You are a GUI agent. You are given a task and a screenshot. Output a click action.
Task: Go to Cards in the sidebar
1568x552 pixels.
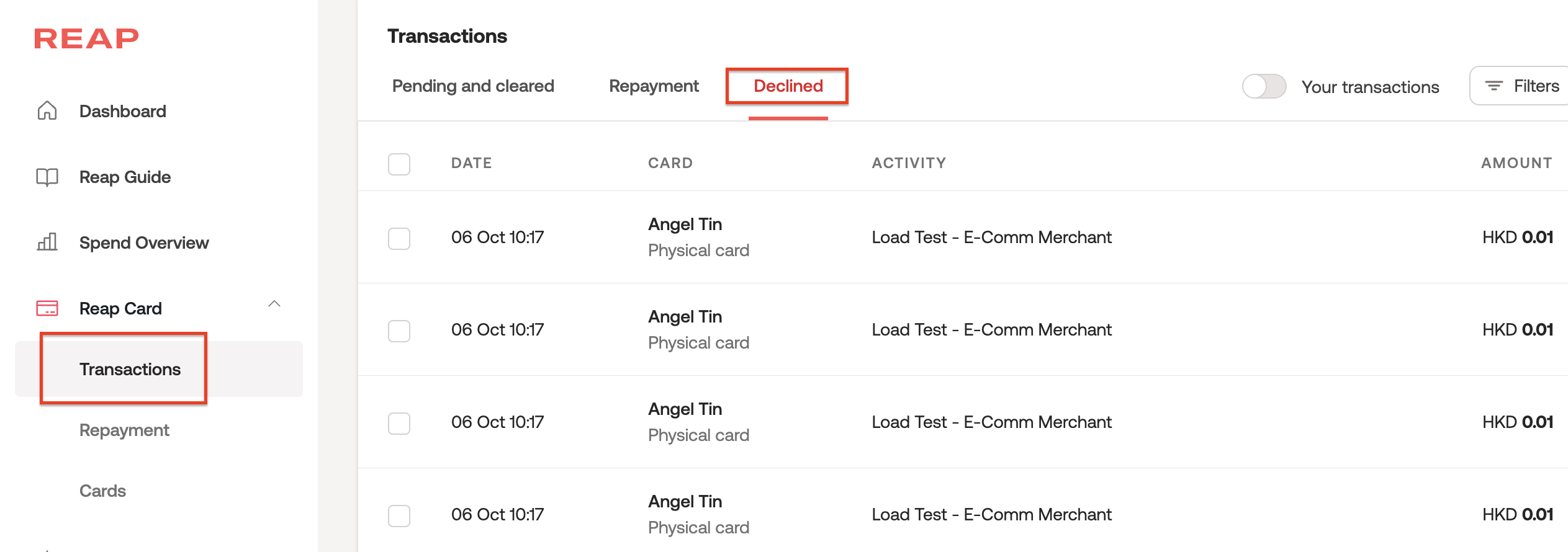(x=102, y=491)
